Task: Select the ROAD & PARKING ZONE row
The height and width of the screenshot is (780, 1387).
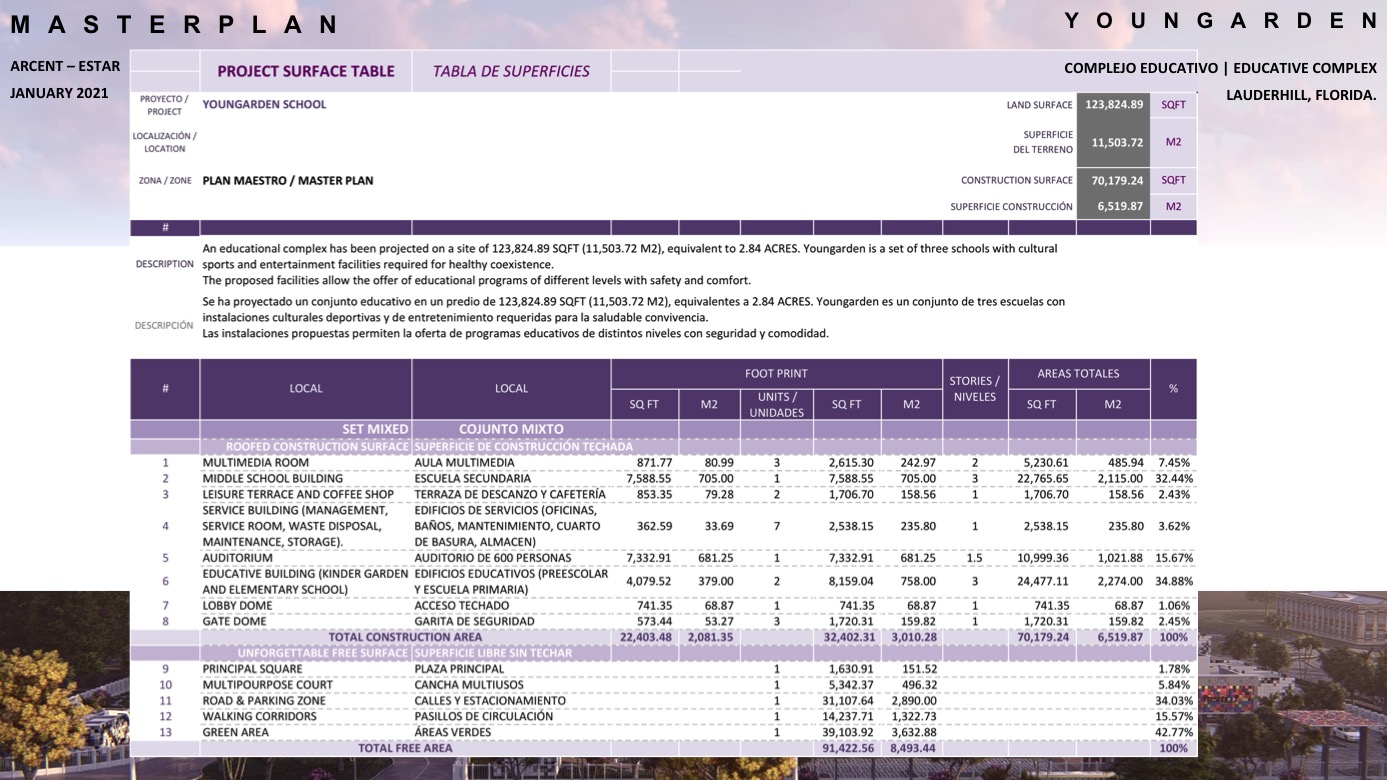Action: tap(264, 701)
